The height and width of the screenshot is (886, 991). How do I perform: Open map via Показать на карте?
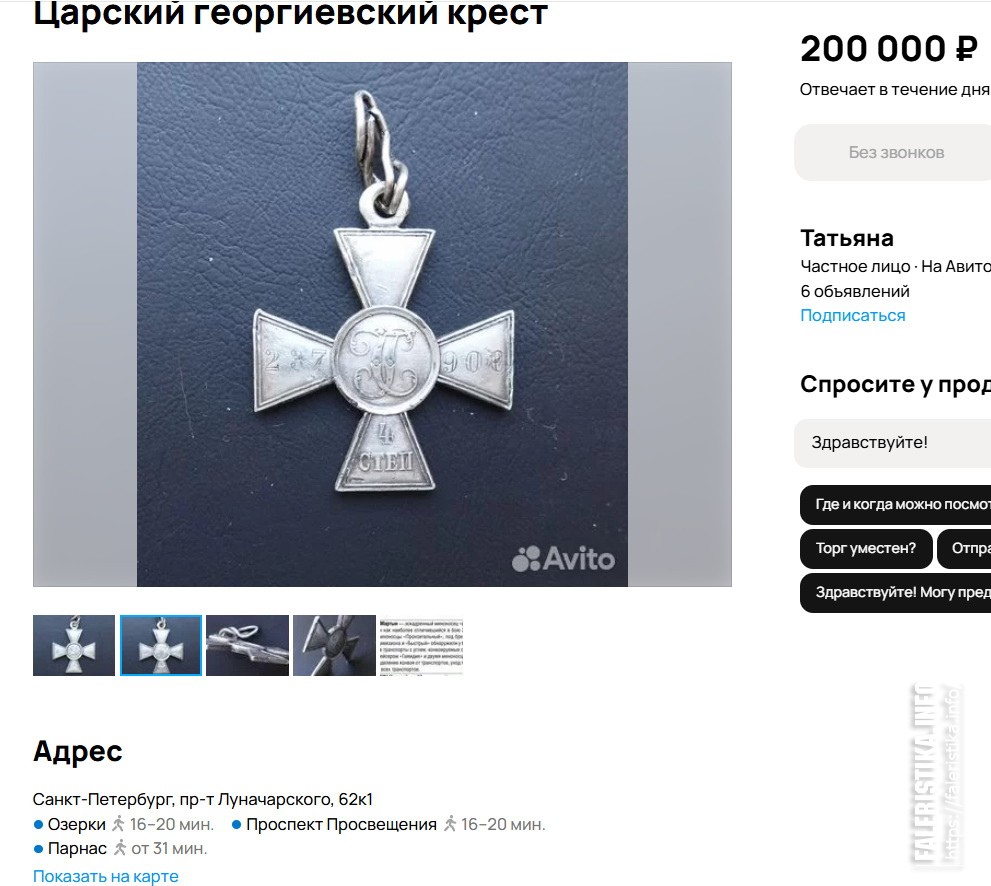(106, 877)
